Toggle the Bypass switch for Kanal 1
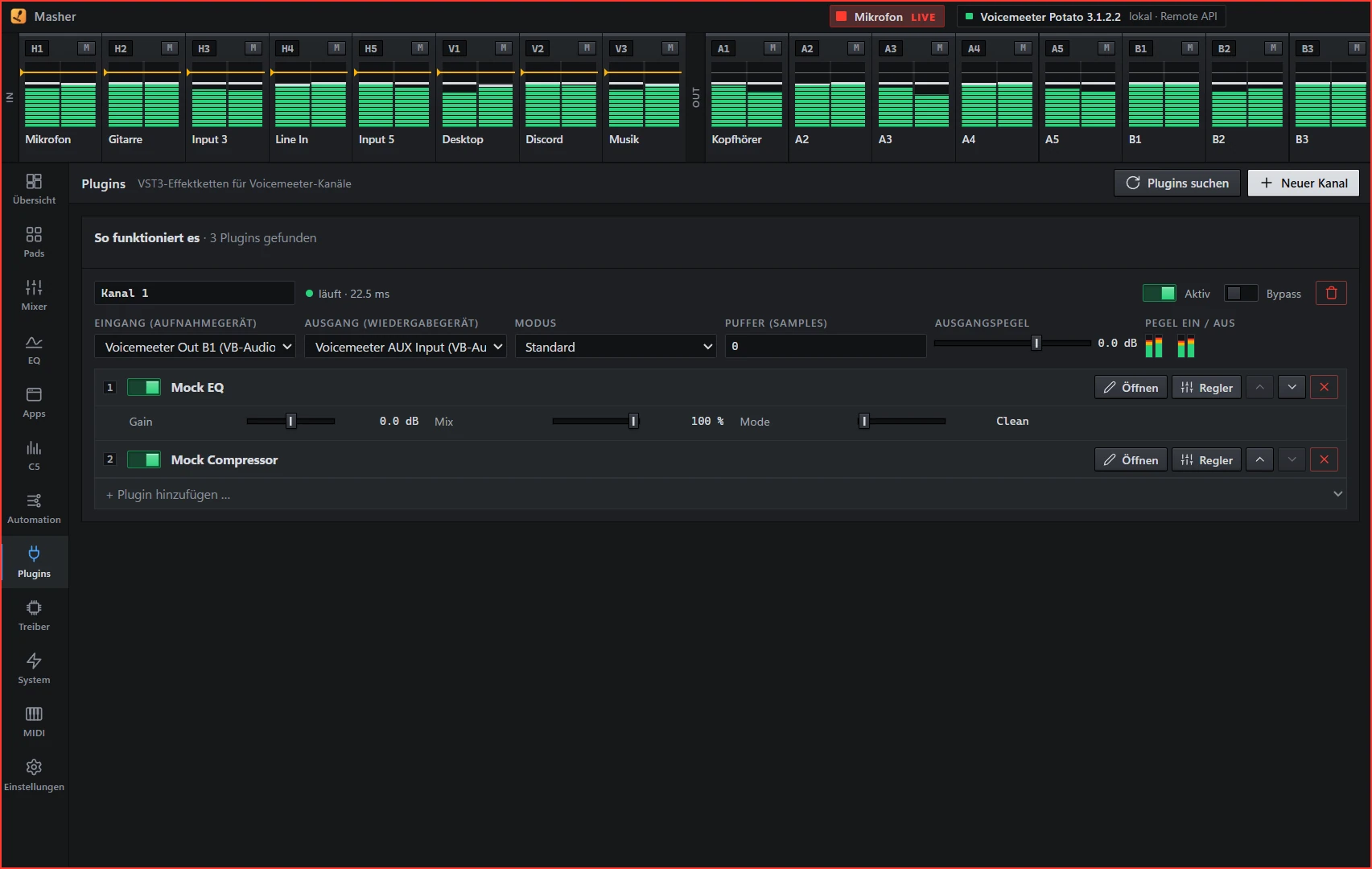Screen dimensions: 1372x869 coord(1240,294)
